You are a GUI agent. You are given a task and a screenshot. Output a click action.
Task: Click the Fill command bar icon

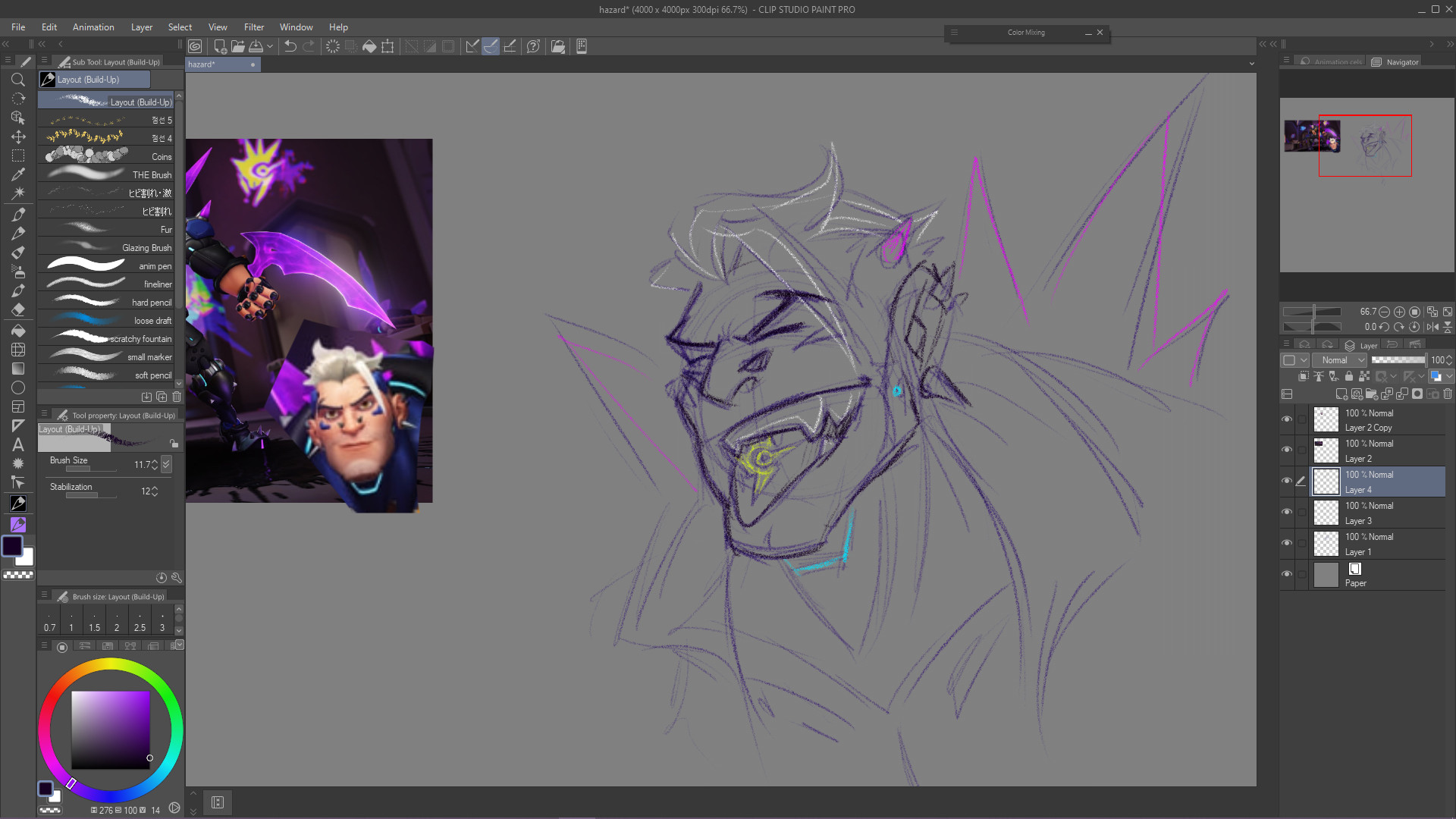point(369,46)
